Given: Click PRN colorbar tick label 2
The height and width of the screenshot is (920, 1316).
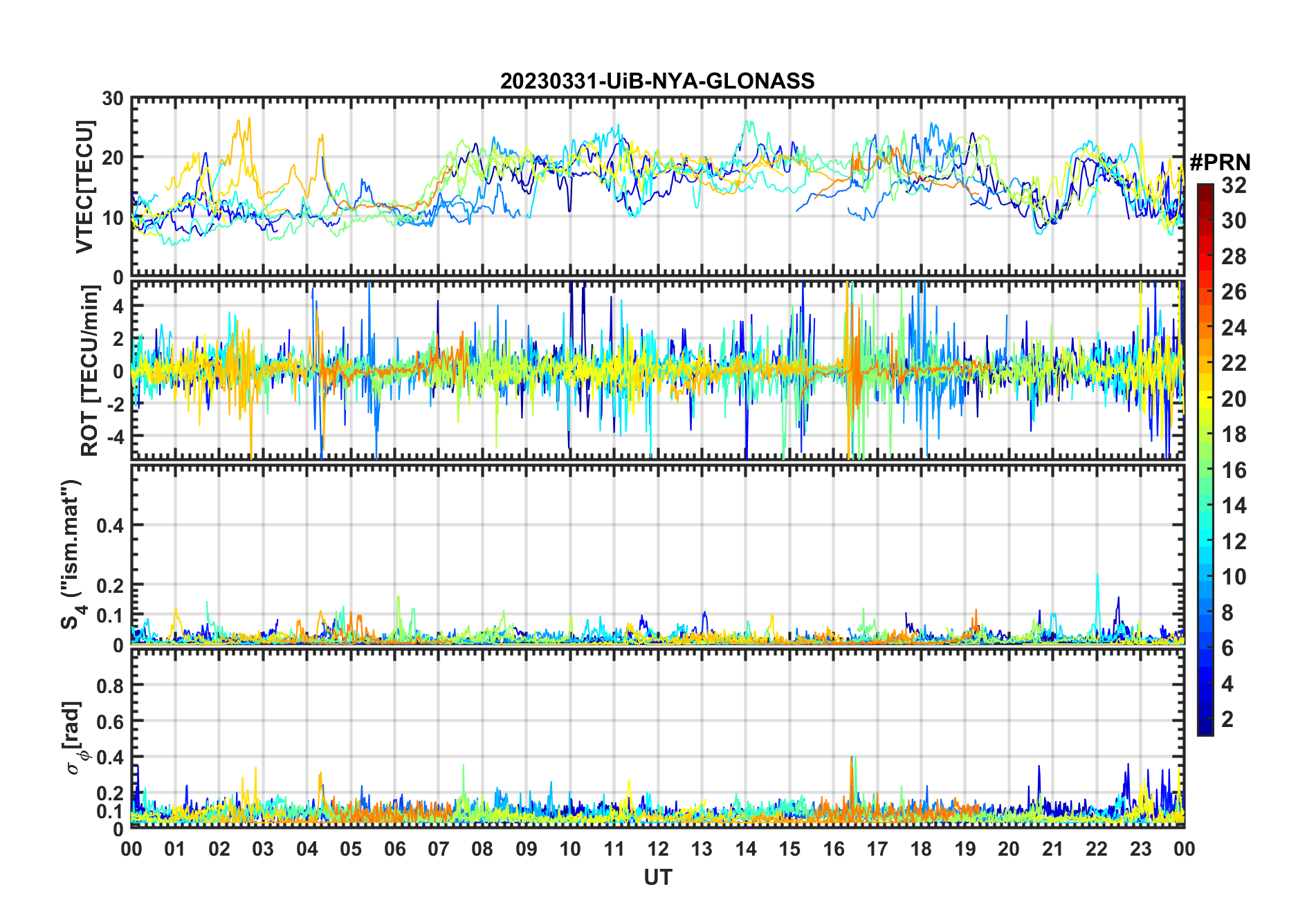Looking at the screenshot, I should 1227,719.
